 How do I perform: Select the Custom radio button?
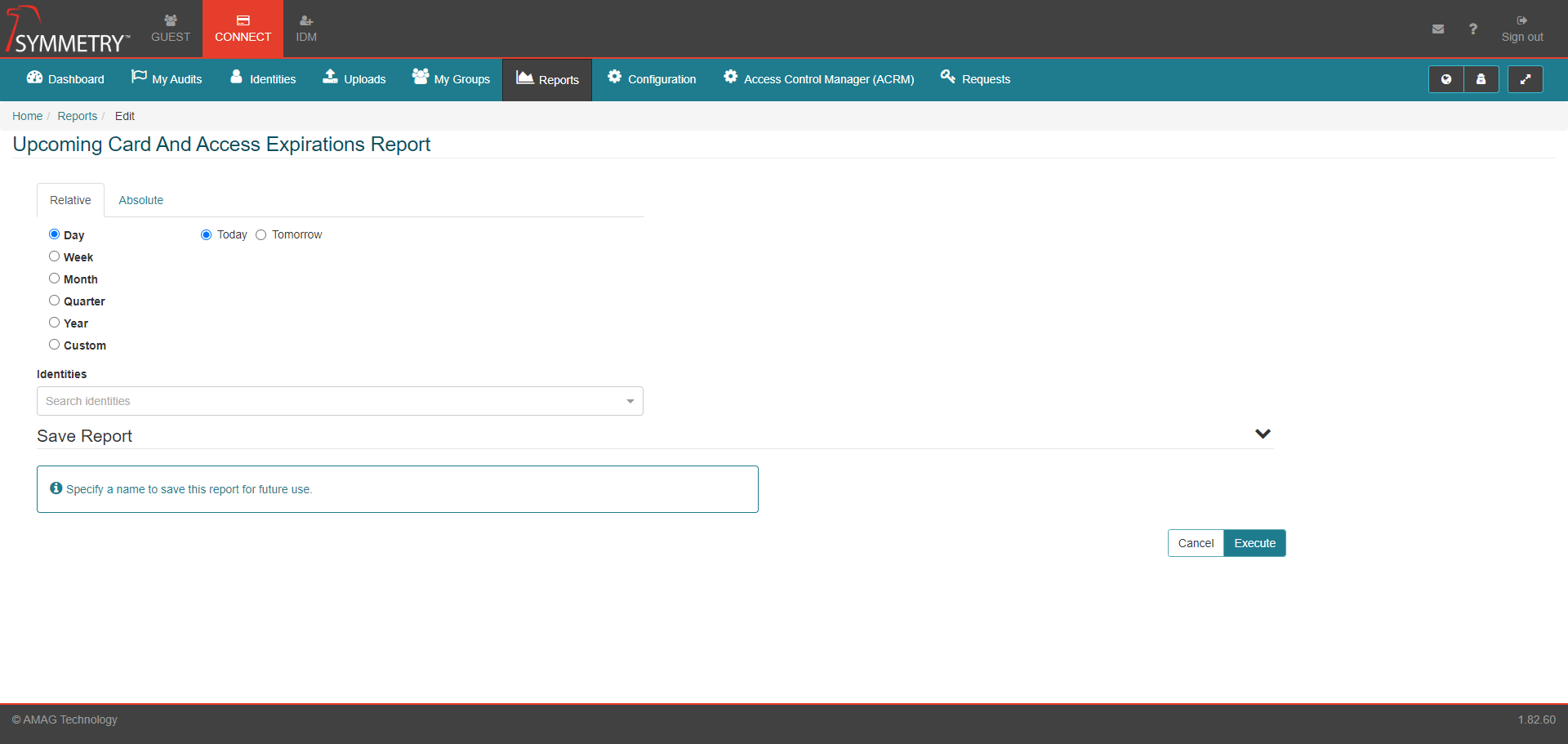pos(55,345)
